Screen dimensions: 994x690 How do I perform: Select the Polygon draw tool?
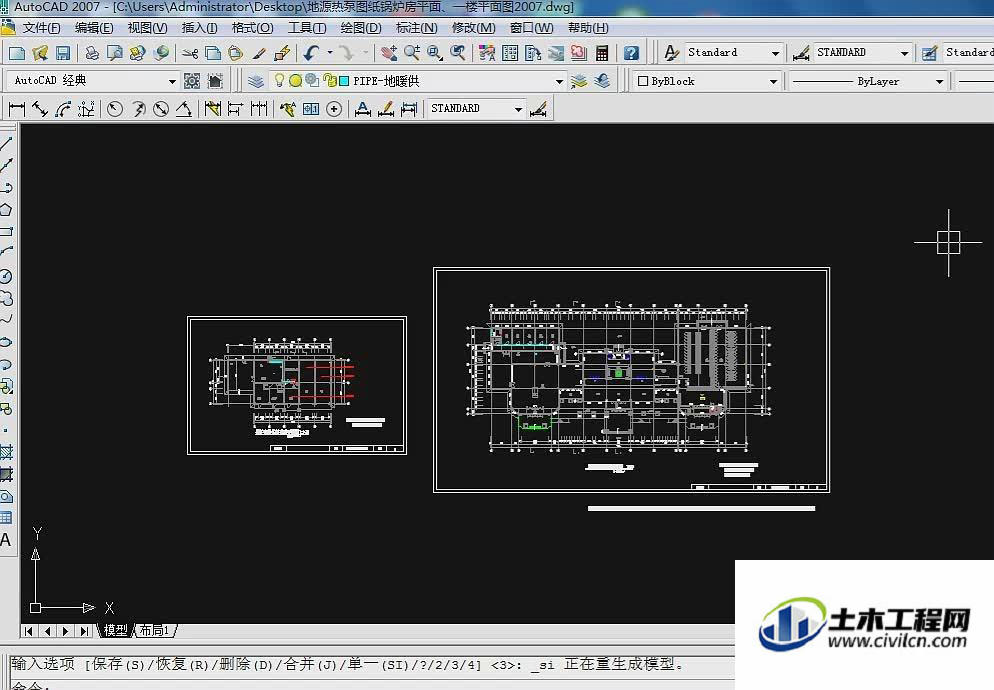click(6, 210)
